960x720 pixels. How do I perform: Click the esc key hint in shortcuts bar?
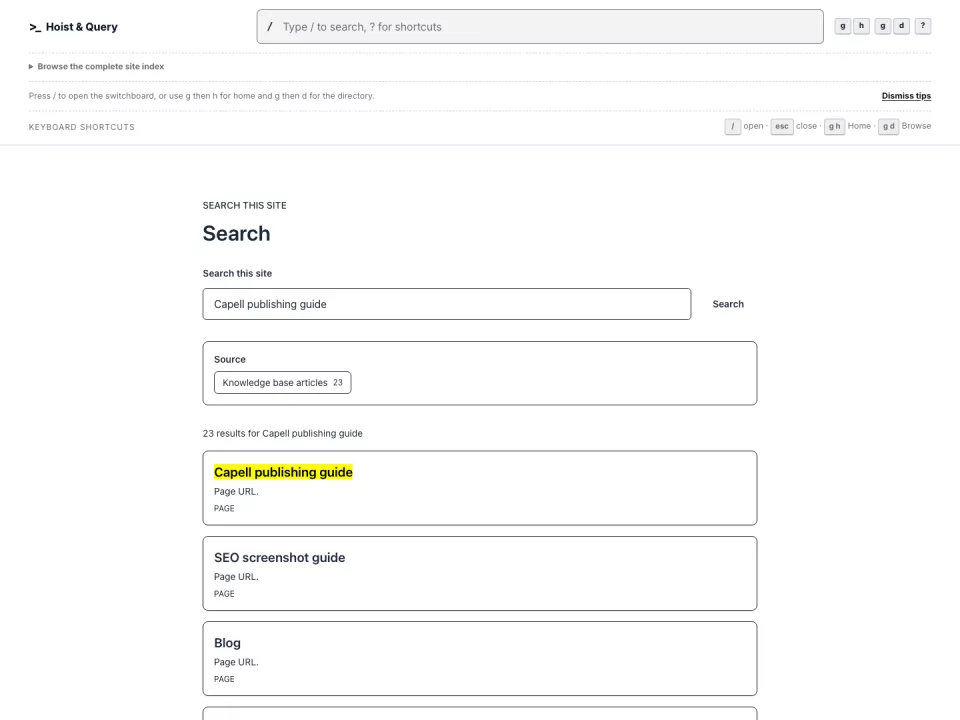(782, 126)
